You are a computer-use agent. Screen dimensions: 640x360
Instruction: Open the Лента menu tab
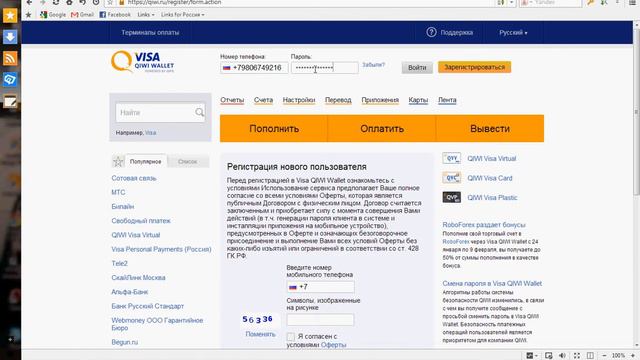tap(447, 100)
